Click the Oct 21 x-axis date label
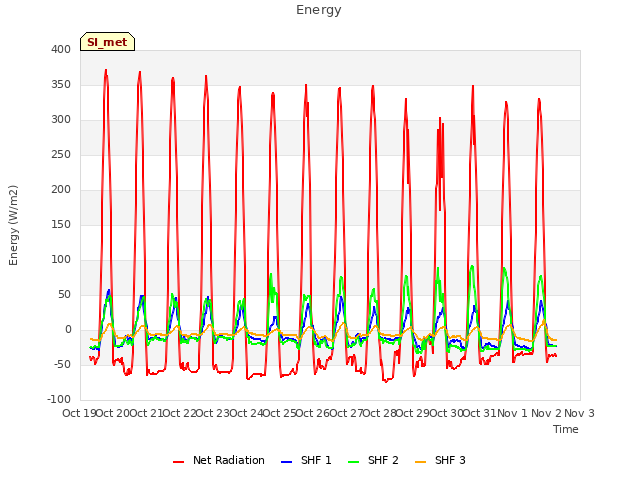Viewport: 640px width, 480px height. click(x=146, y=413)
